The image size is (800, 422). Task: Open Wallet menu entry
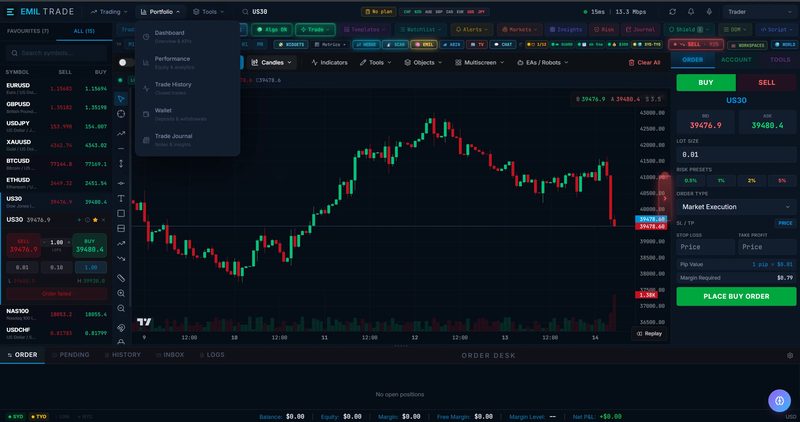tap(187, 114)
